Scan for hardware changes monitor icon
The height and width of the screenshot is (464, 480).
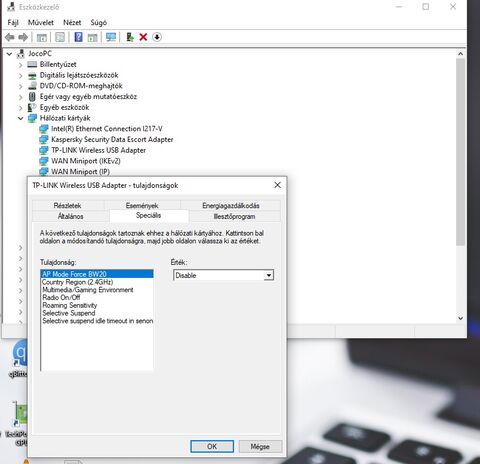point(111,37)
